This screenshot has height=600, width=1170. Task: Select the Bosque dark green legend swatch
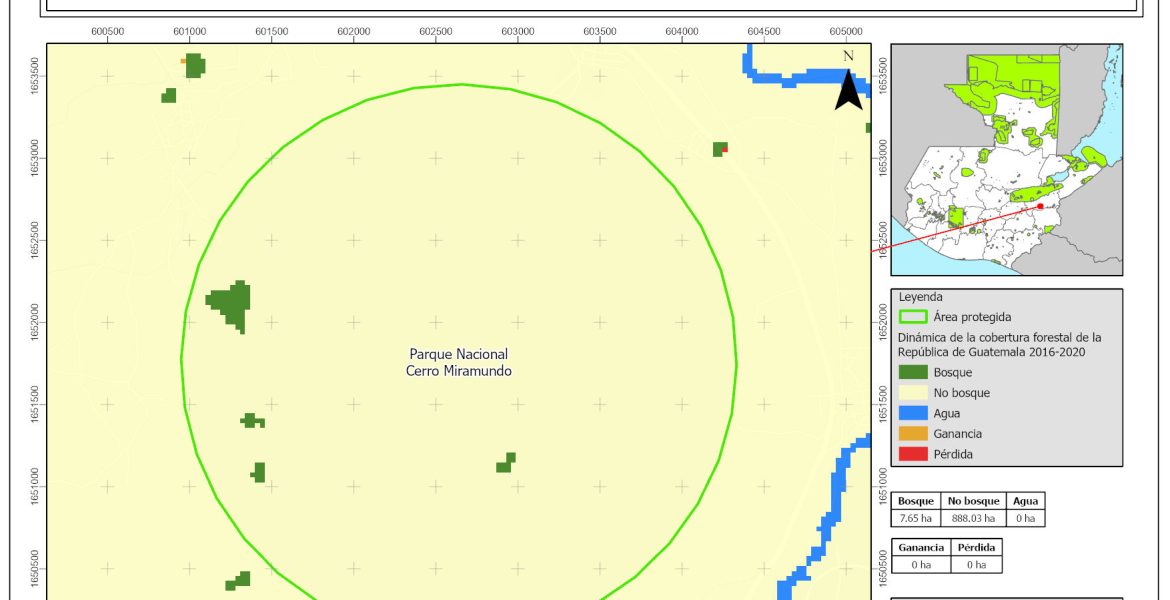pyautogui.click(x=913, y=372)
